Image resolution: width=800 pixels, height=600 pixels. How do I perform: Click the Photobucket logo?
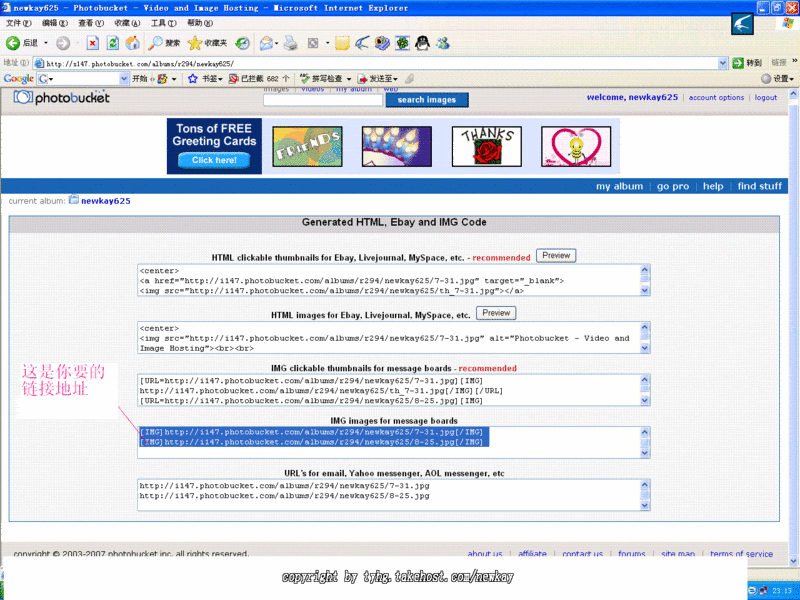click(x=62, y=97)
